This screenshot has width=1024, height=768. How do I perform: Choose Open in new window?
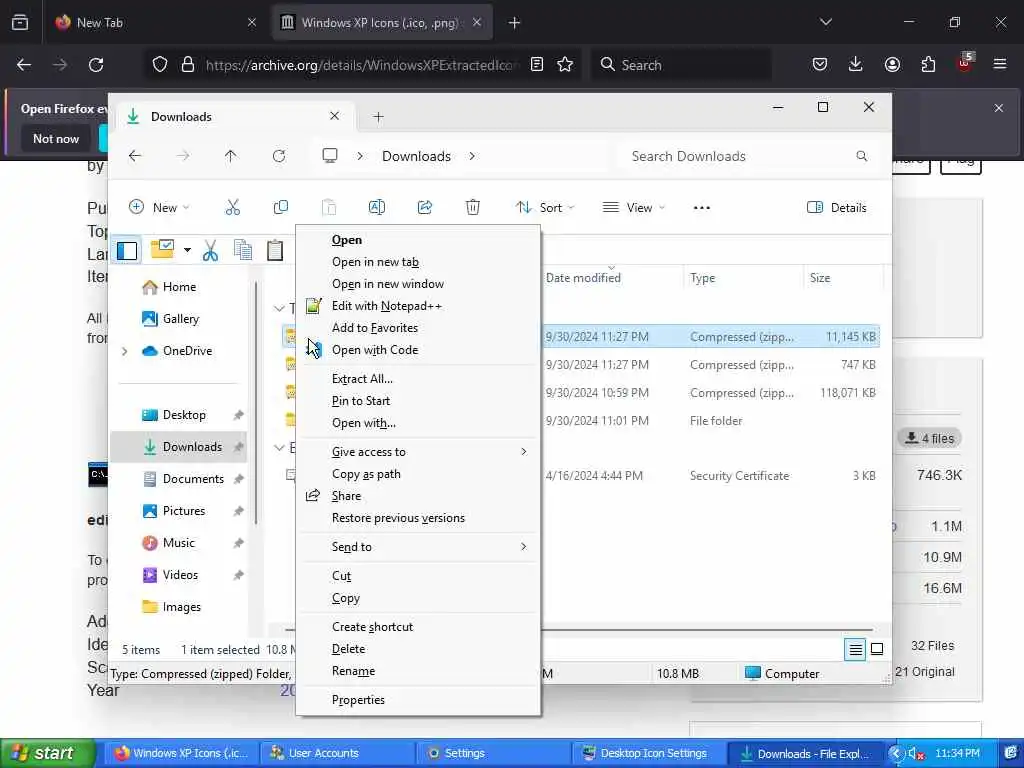[x=418, y=284]
